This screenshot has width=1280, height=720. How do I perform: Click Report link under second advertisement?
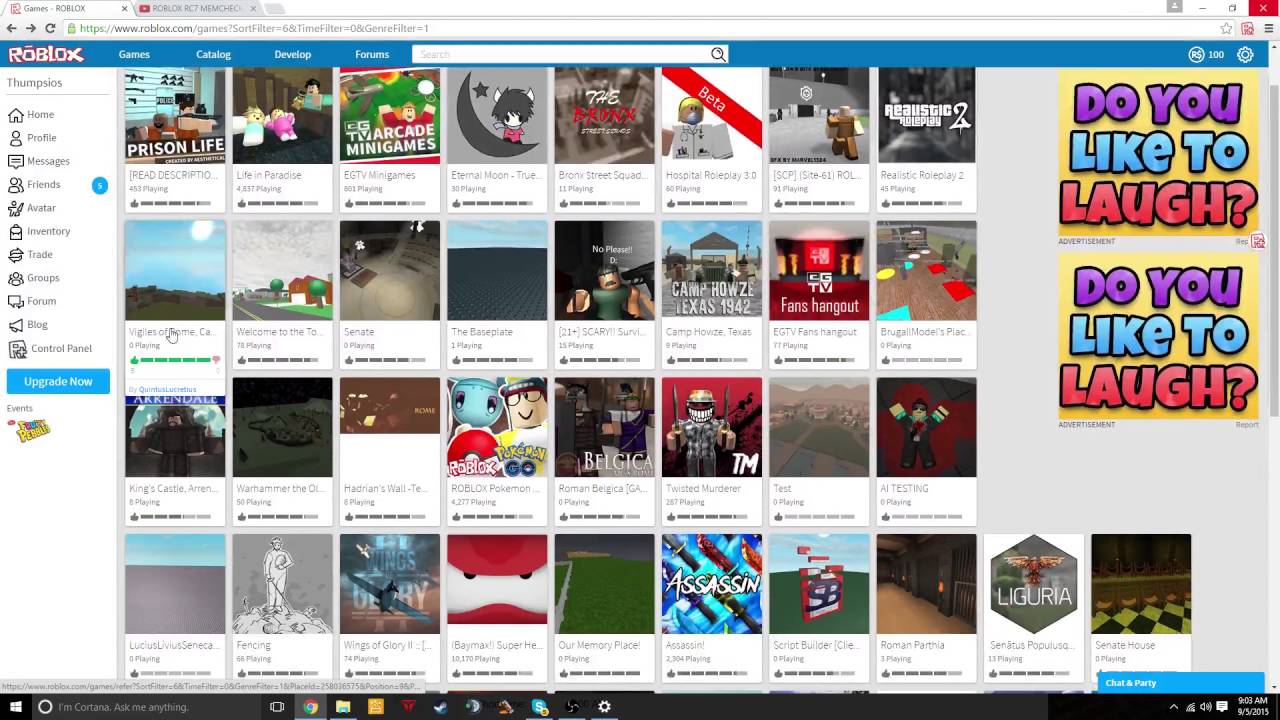pos(1246,425)
